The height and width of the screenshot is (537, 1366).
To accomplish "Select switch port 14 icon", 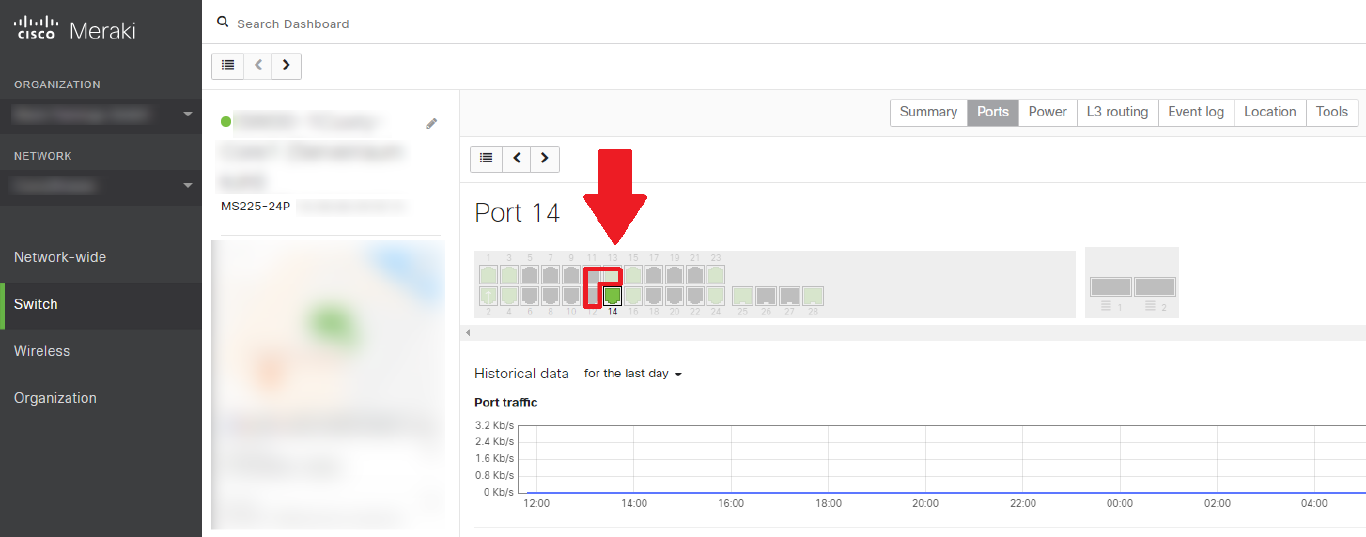I will [x=612, y=295].
